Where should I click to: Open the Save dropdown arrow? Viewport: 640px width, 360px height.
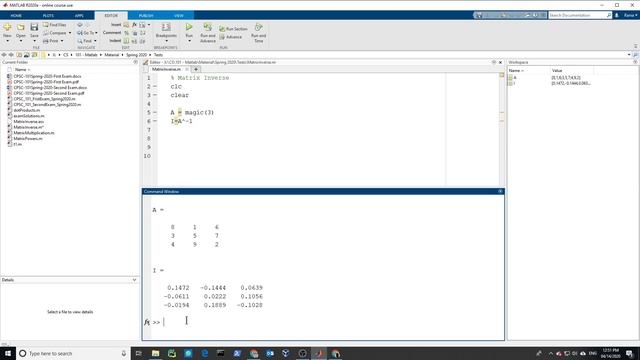coord(34,41)
